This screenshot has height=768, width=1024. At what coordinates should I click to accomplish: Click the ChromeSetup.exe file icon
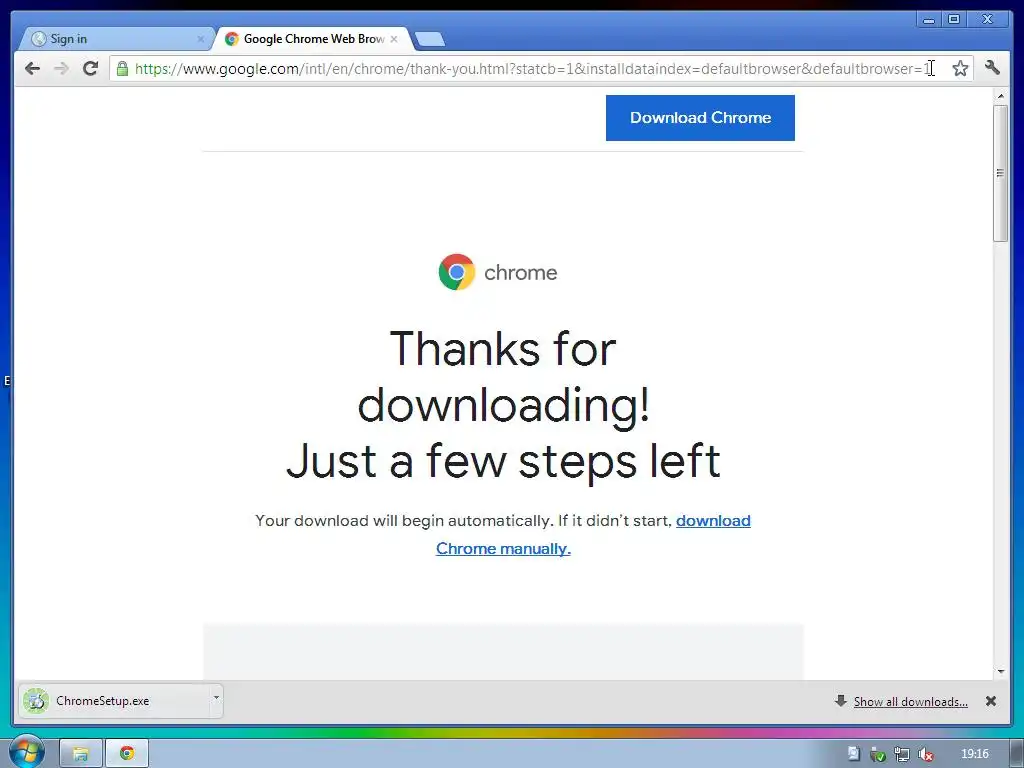coord(36,701)
